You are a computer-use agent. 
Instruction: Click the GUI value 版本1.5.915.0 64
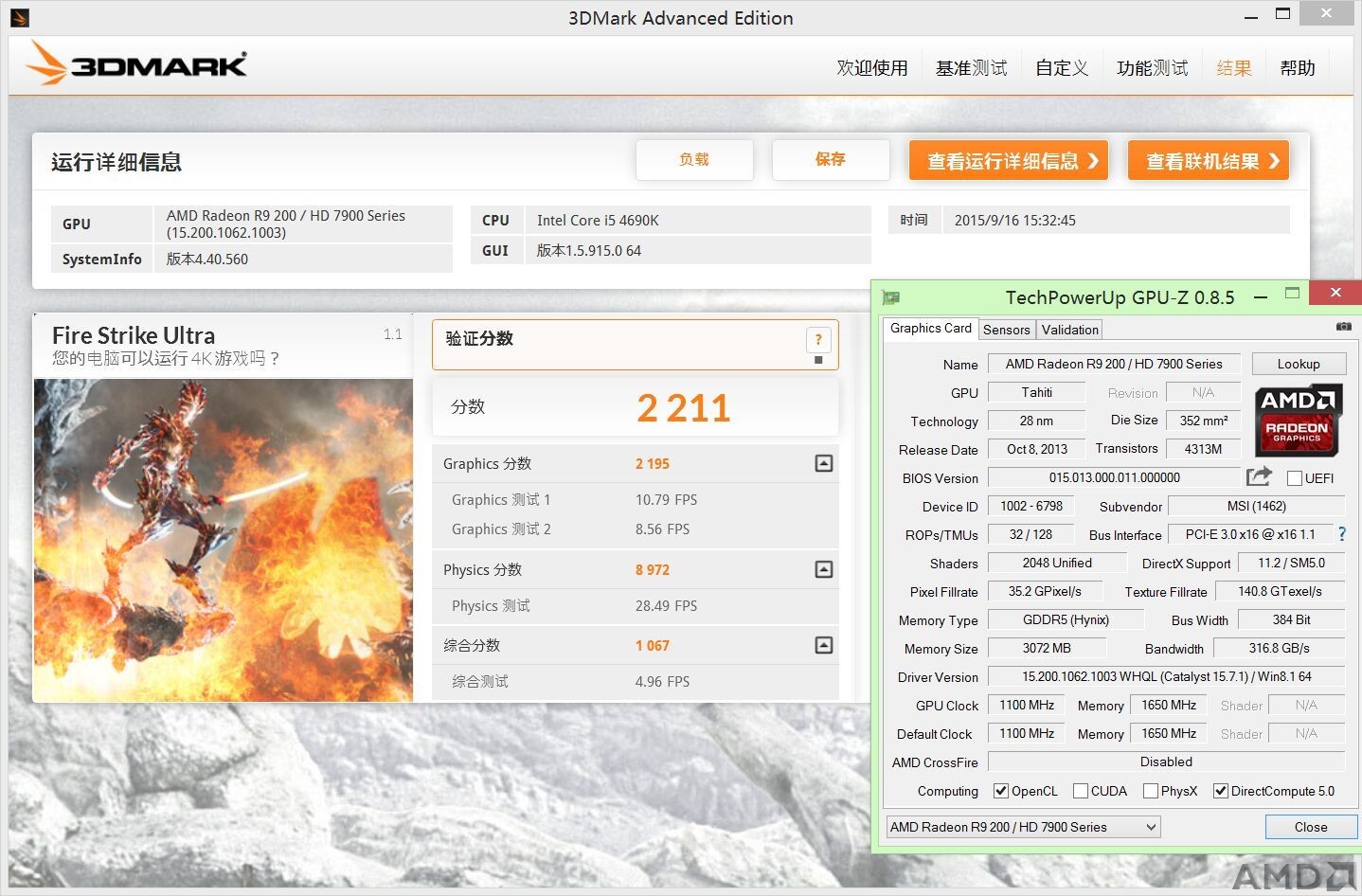point(589,251)
